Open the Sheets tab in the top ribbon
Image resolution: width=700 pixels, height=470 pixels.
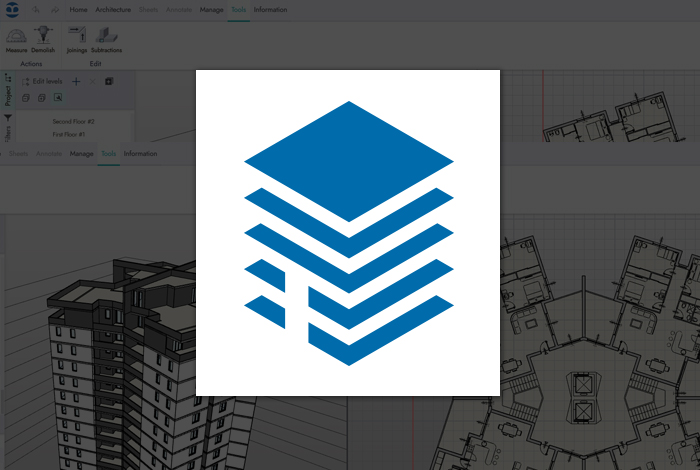[x=148, y=9]
